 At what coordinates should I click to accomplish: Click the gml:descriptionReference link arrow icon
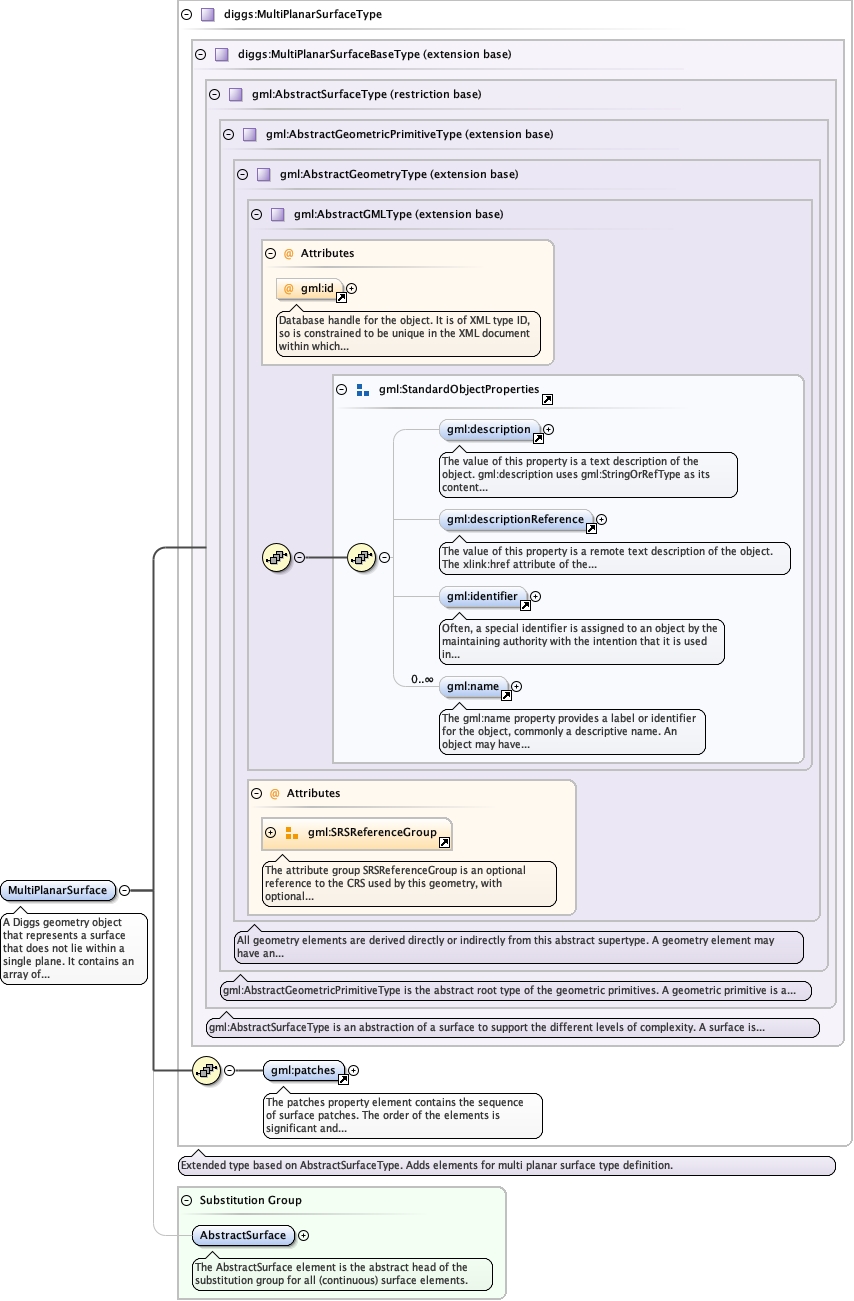coord(591,529)
